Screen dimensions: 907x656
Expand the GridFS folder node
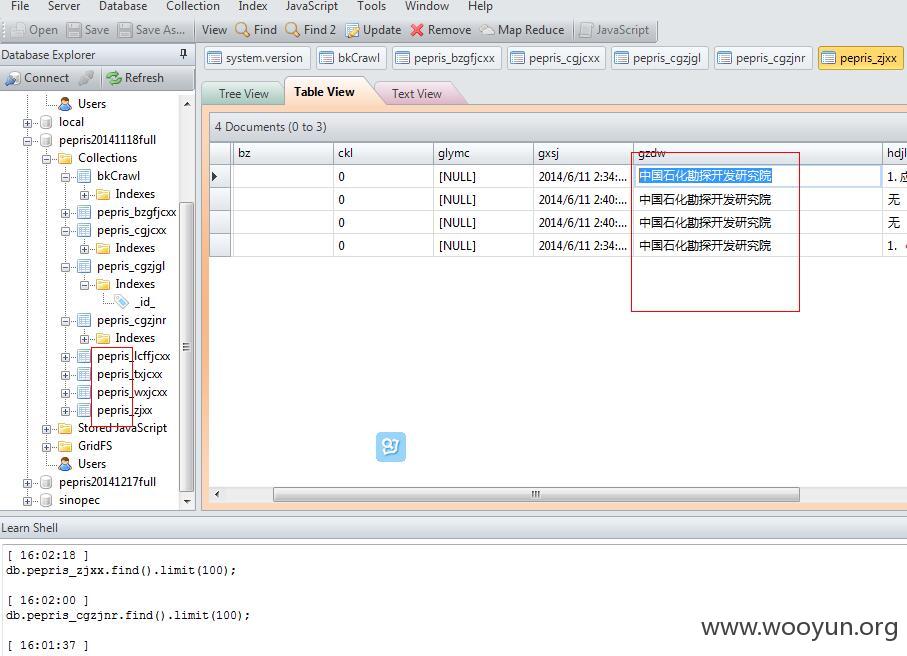46,447
